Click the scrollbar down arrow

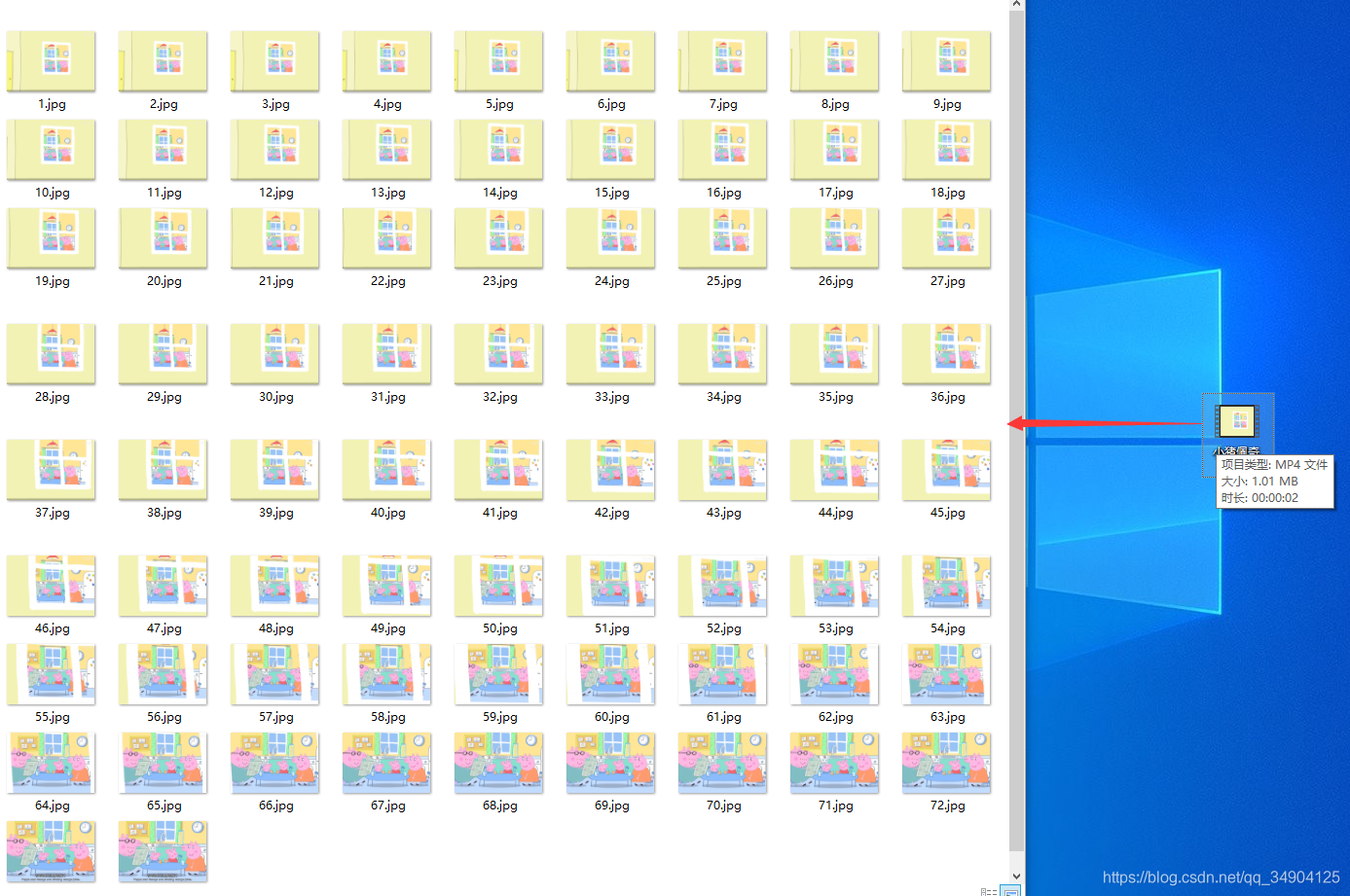[x=1016, y=876]
